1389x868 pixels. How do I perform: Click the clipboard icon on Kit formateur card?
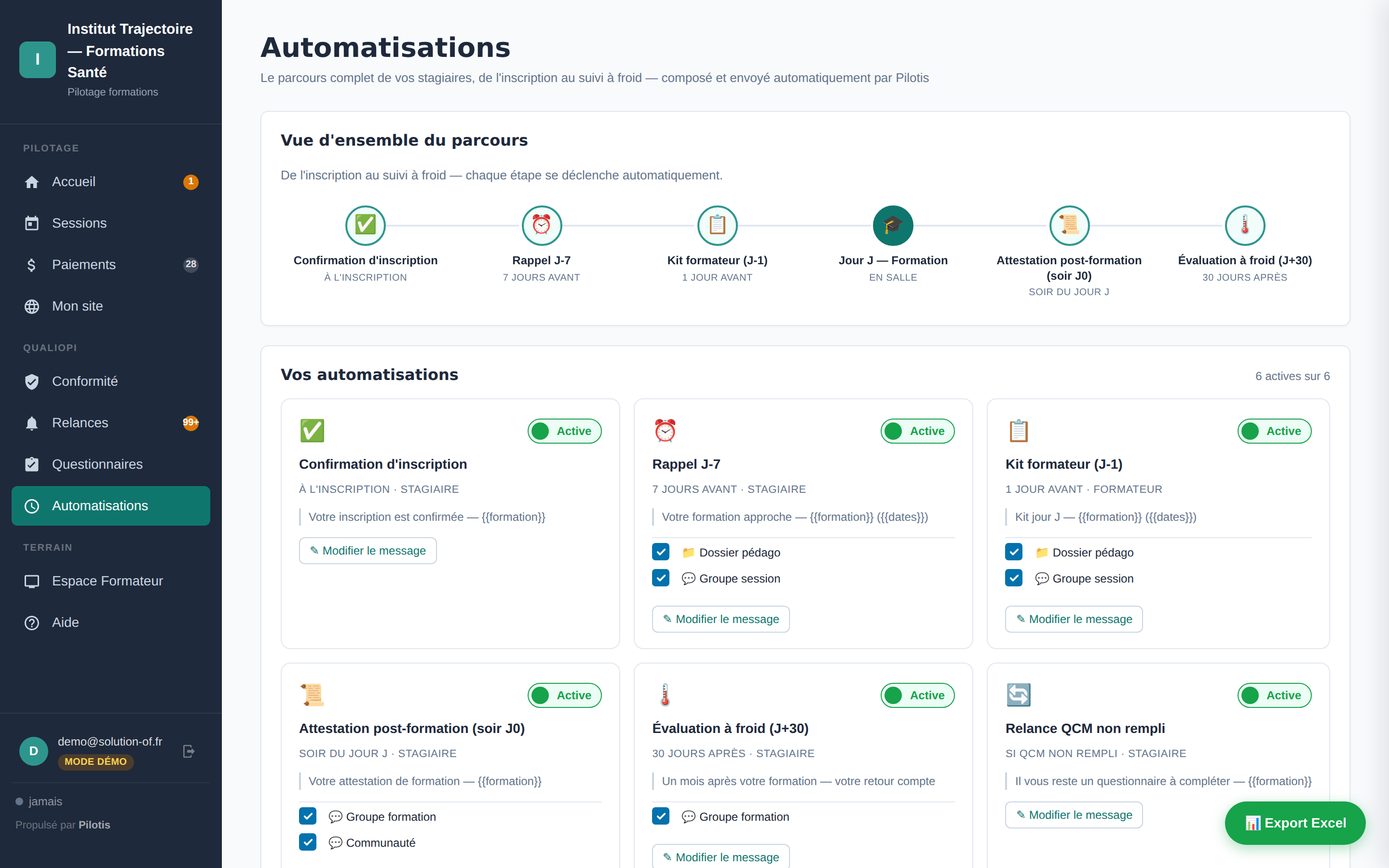(1018, 431)
